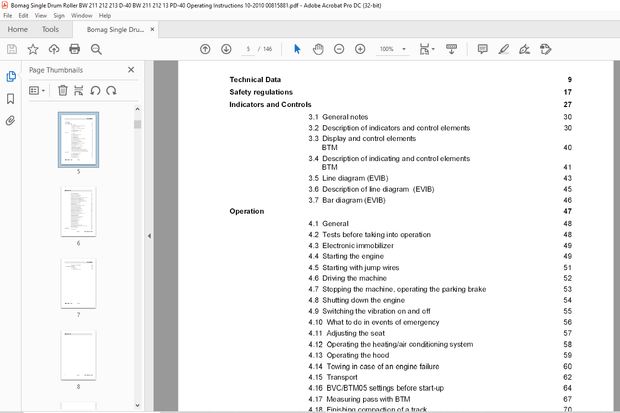Click '4.6 Driving the machine' entry
The image size is (620, 413).
tap(348, 278)
